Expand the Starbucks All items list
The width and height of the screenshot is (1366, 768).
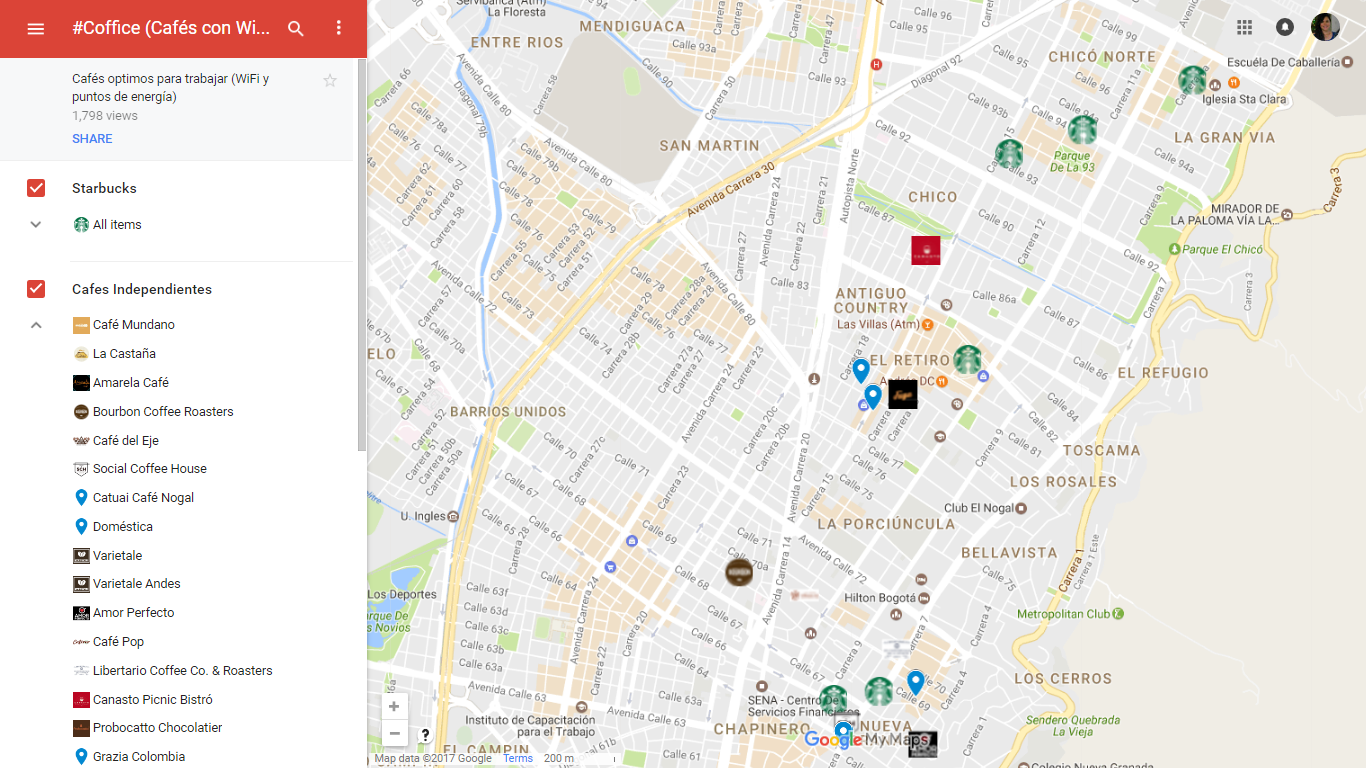pos(36,225)
